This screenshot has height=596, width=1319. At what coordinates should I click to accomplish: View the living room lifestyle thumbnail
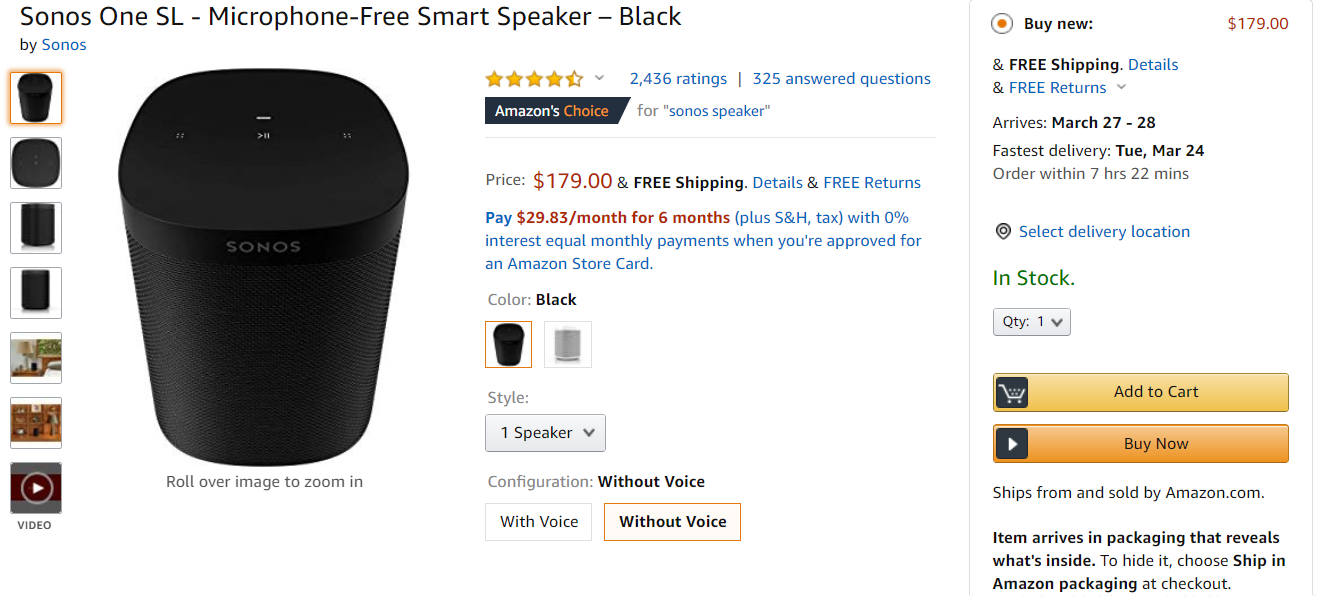[x=36, y=358]
